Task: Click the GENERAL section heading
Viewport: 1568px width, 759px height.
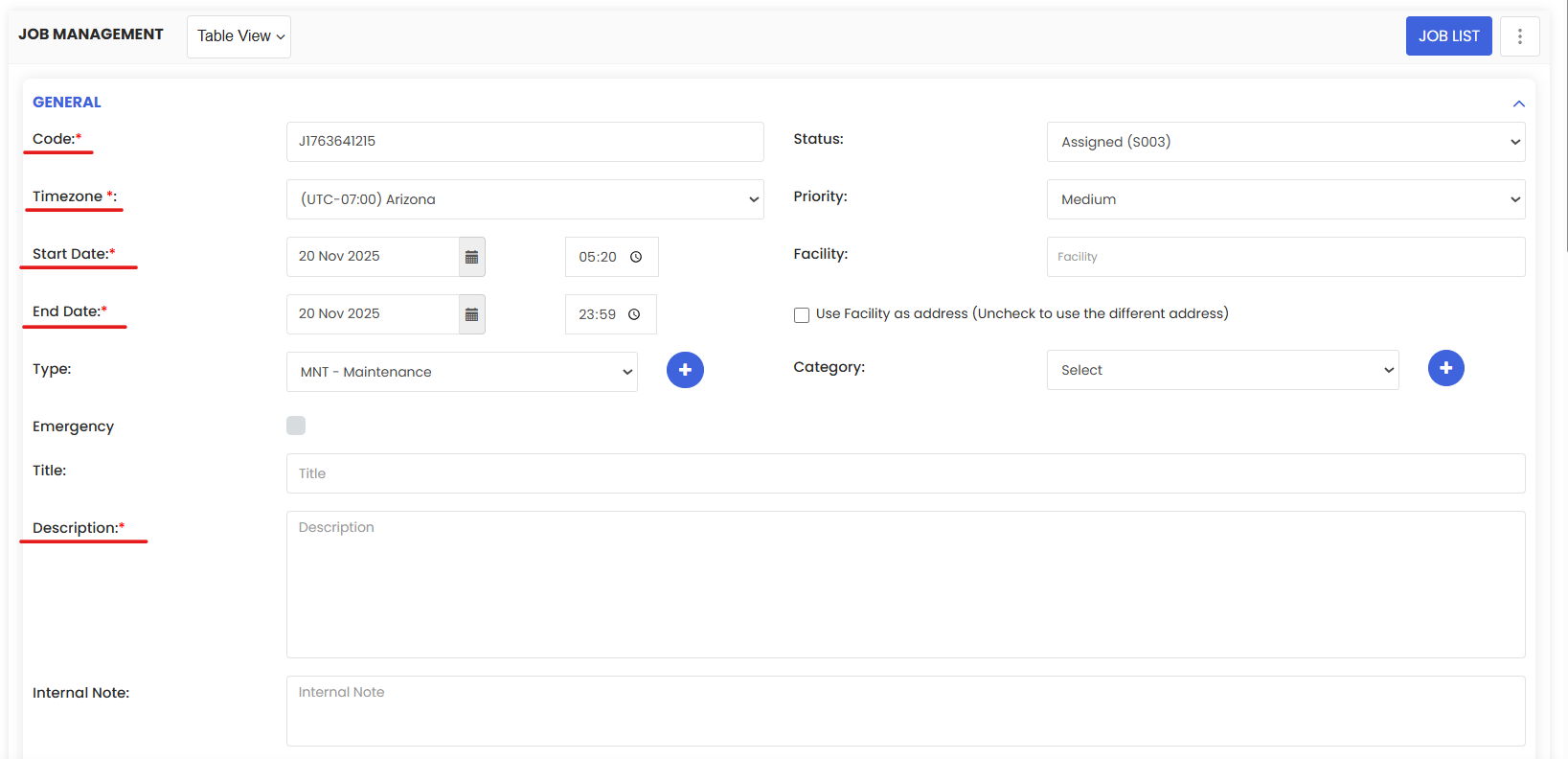Action: coord(67,103)
